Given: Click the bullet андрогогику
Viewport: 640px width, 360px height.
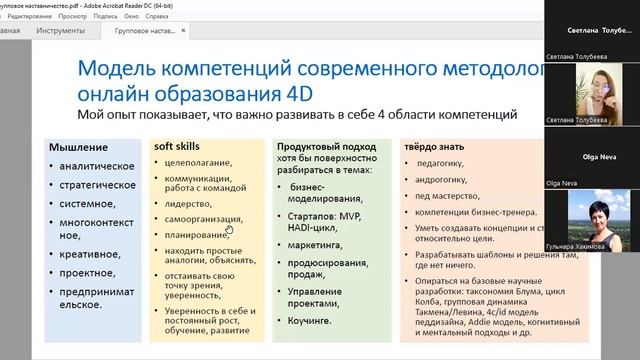Looking at the screenshot, I should 441,180.
